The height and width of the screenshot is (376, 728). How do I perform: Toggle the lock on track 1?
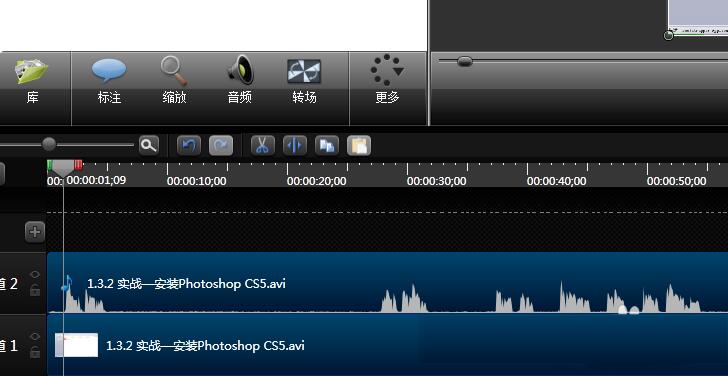[34, 352]
